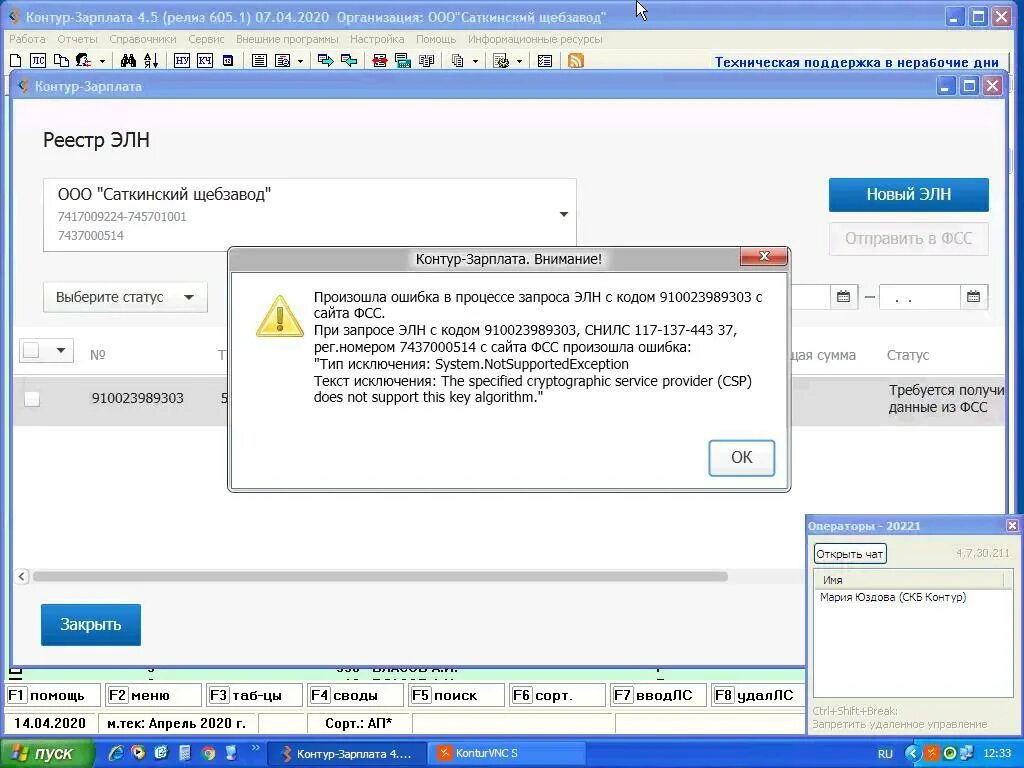The width and height of the screenshot is (1024, 768).
Task: Click the Новый ЭЛН button
Action: tap(908, 195)
